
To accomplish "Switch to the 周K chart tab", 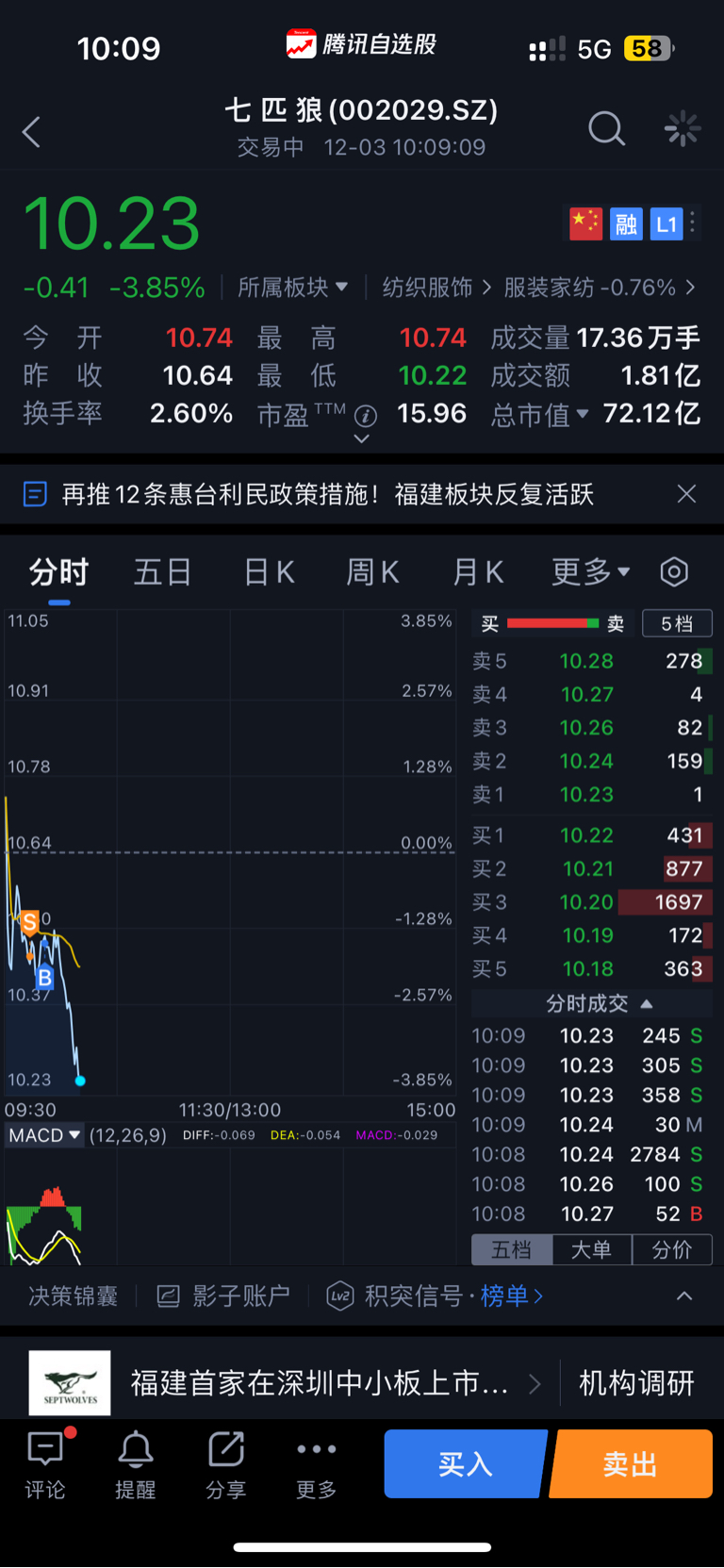I will coord(372,571).
